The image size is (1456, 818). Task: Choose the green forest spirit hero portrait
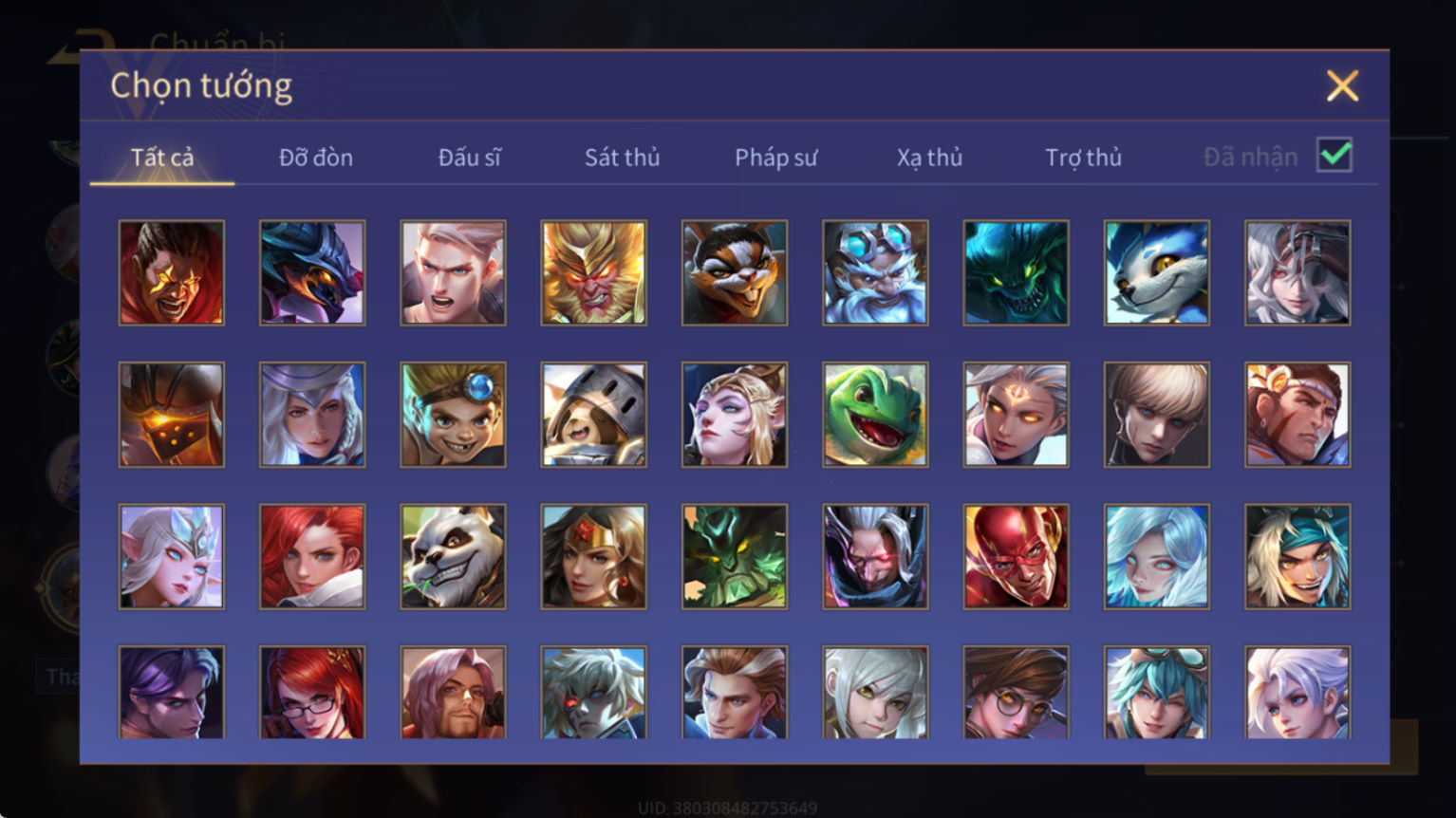[735, 556]
